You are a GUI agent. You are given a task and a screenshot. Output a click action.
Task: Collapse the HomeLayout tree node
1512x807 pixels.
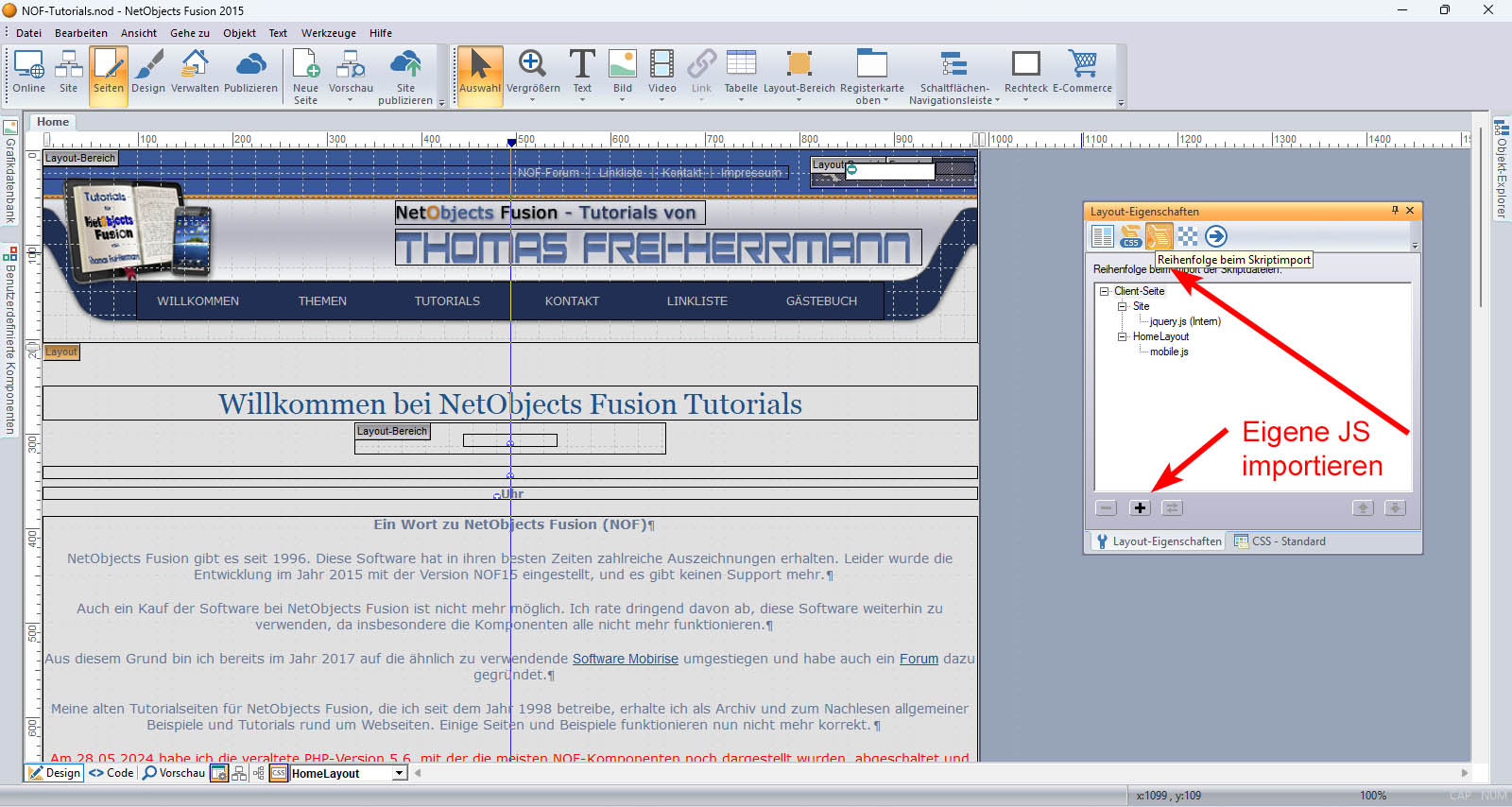[x=1123, y=336]
